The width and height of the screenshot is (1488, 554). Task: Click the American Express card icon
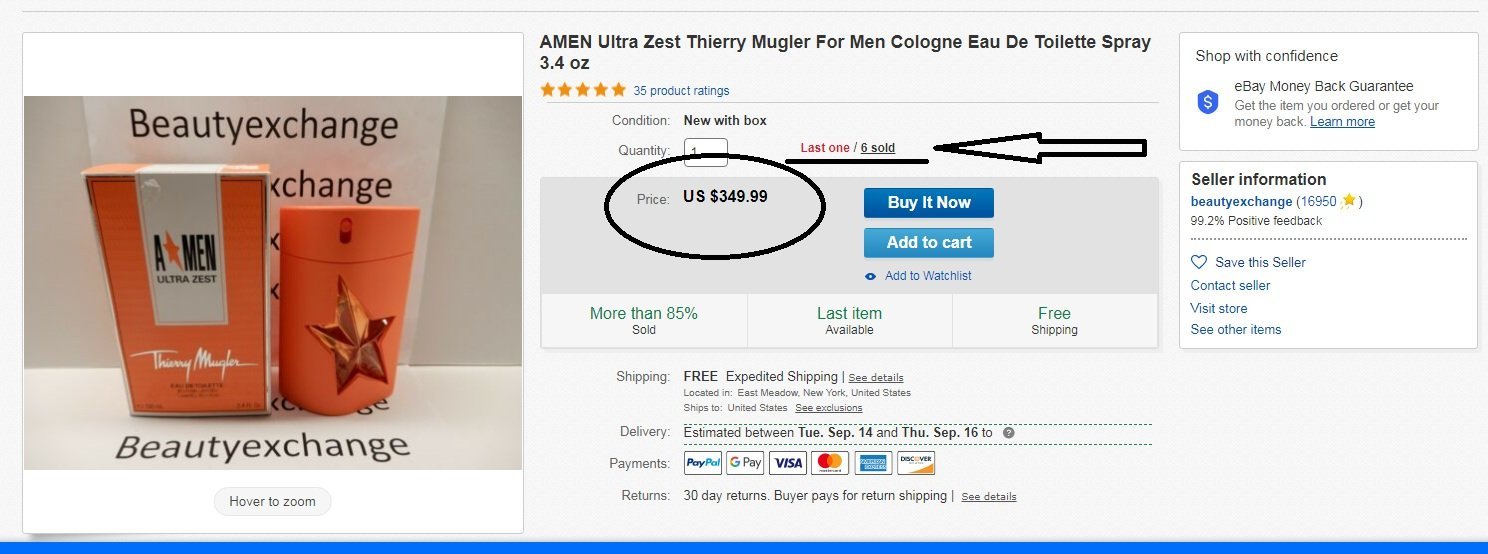(873, 463)
